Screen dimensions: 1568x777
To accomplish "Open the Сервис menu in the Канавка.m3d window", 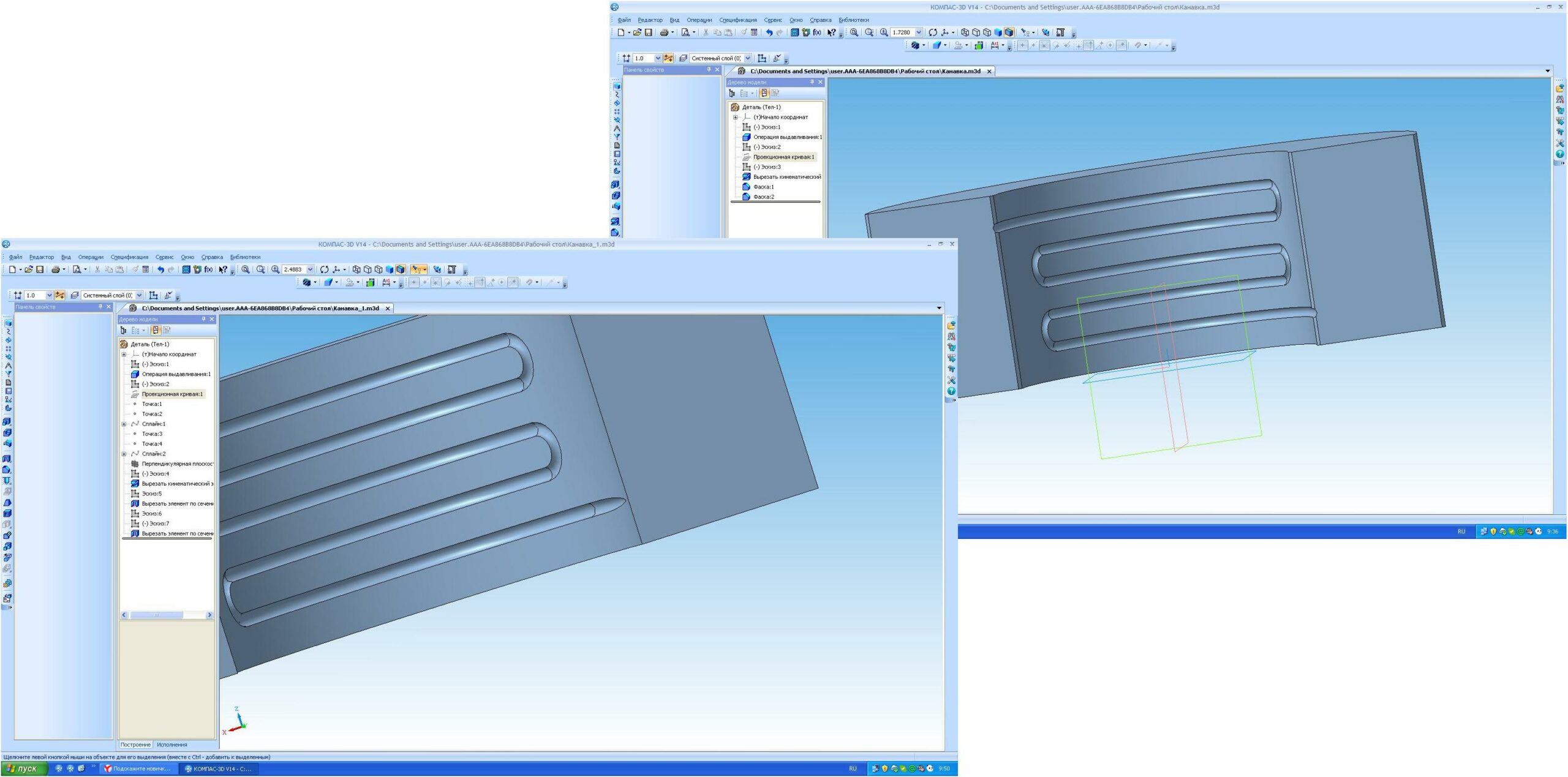I will point(773,20).
